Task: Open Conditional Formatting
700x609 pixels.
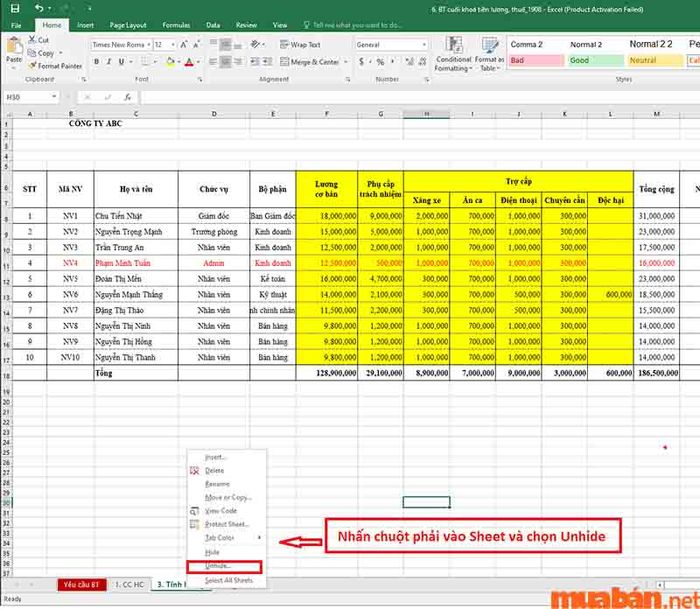Action: click(x=454, y=54)
